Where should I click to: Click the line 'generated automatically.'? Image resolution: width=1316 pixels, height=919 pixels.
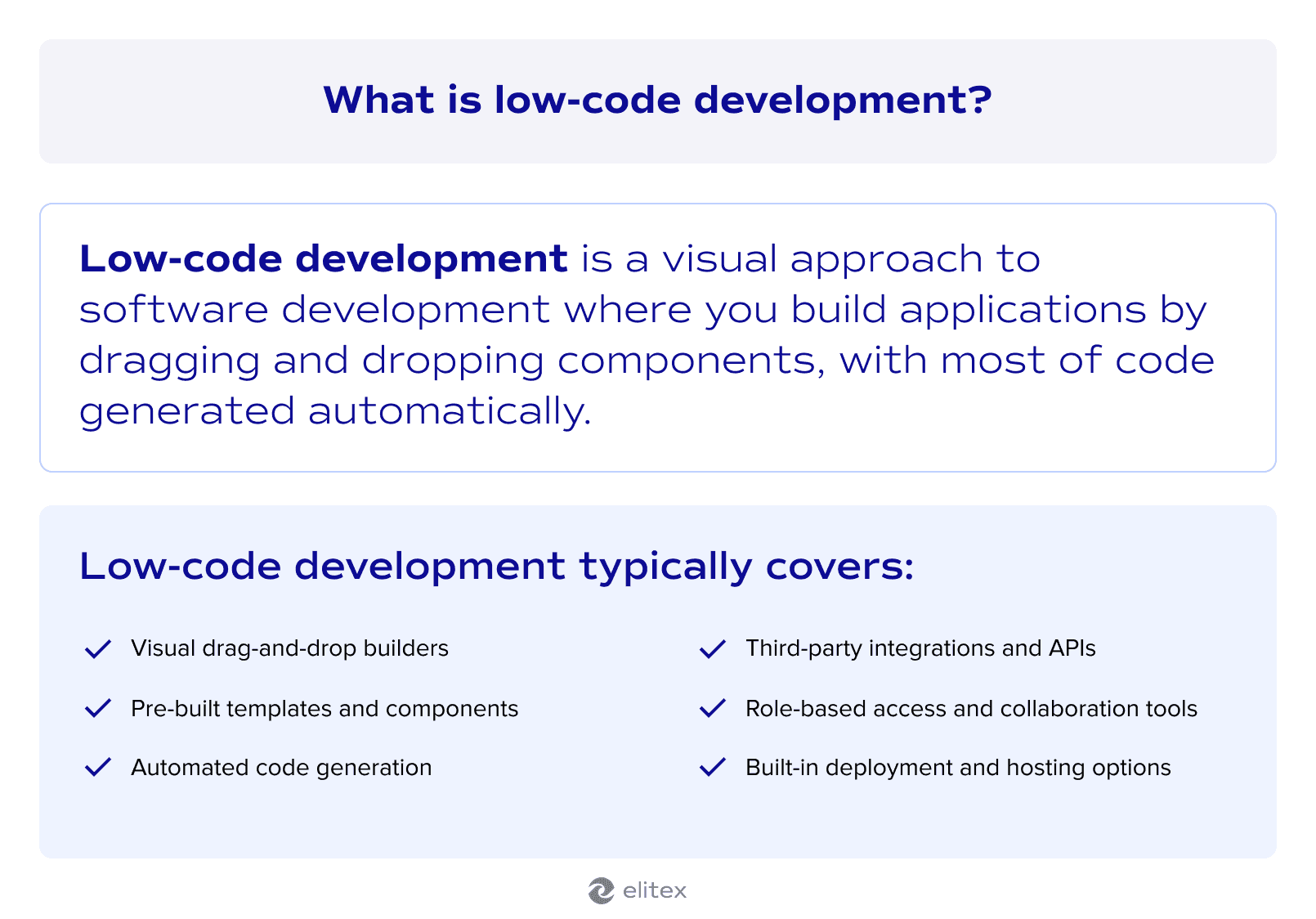335,411
